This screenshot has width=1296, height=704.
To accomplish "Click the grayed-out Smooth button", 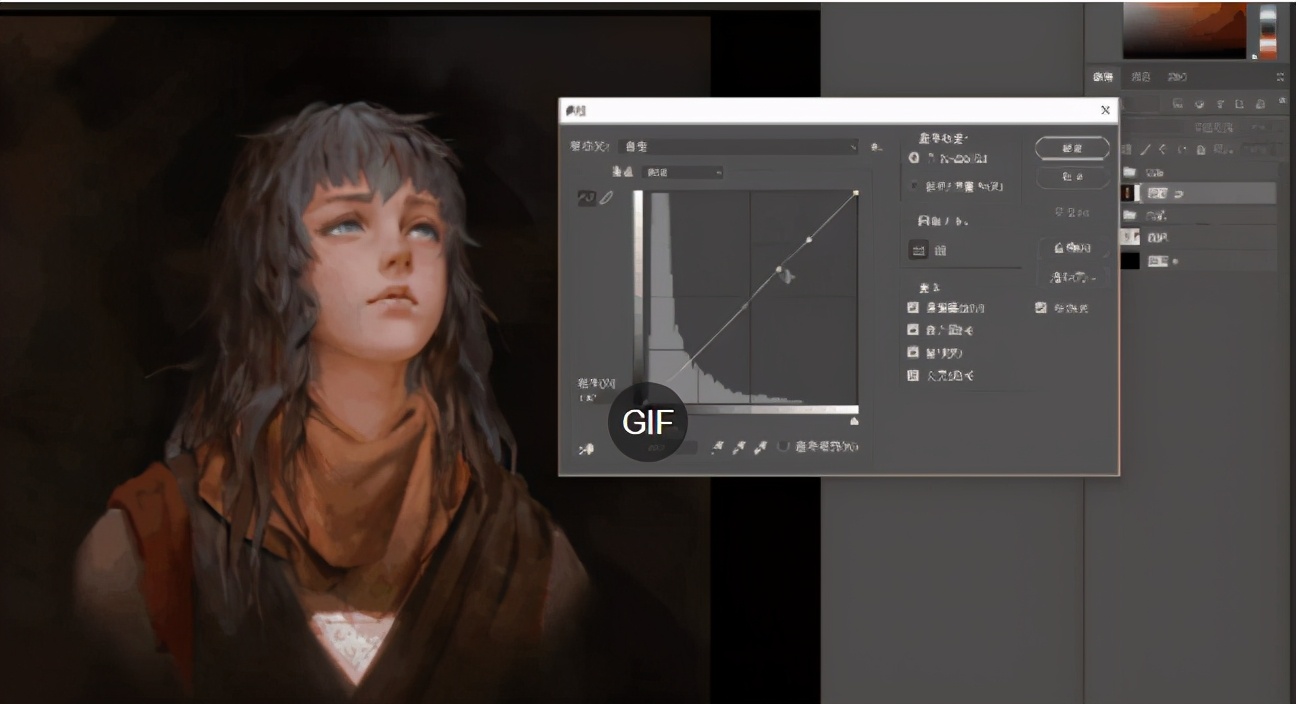I will (1072, 213).
